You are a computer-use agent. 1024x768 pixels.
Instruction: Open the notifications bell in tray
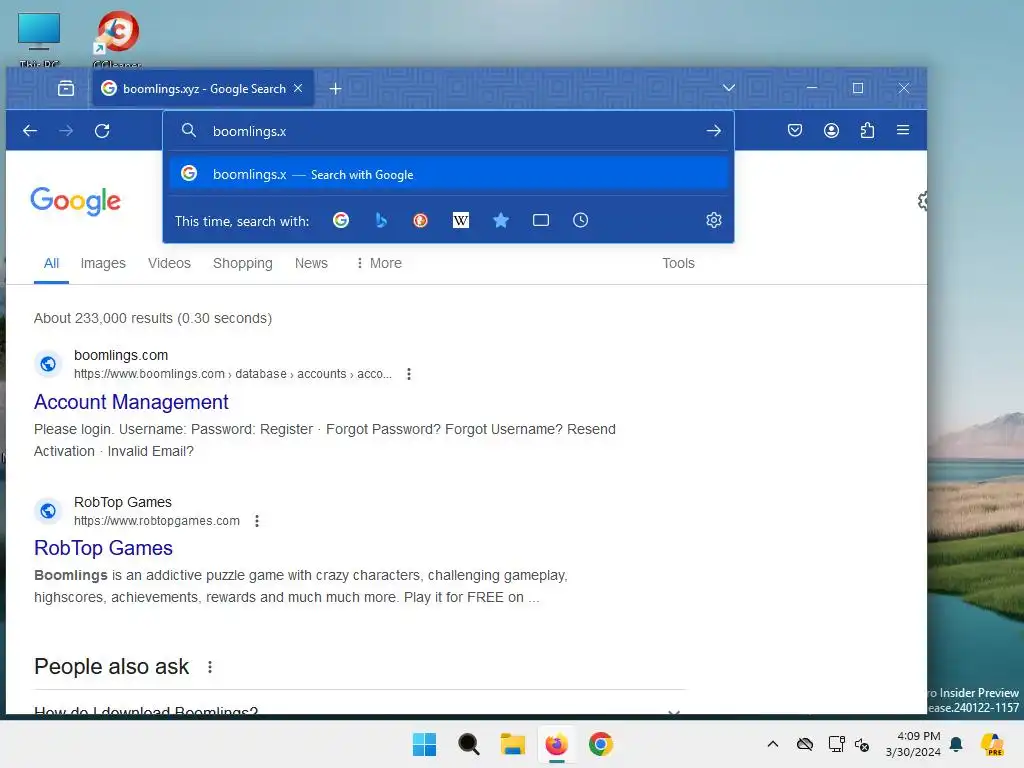[956, 744]
